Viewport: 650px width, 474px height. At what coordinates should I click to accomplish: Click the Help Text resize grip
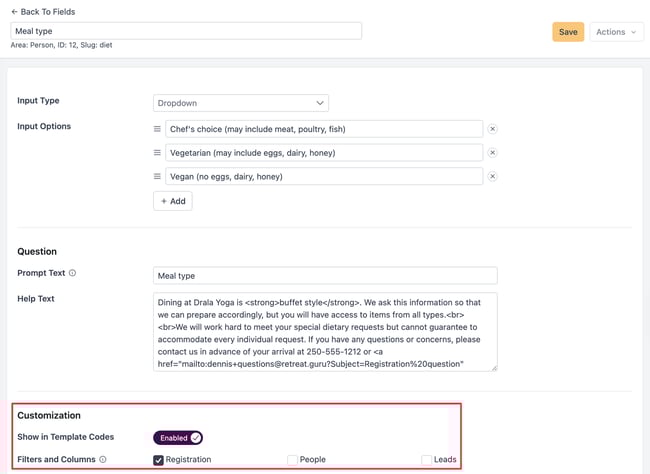click(x=494, y=368)
